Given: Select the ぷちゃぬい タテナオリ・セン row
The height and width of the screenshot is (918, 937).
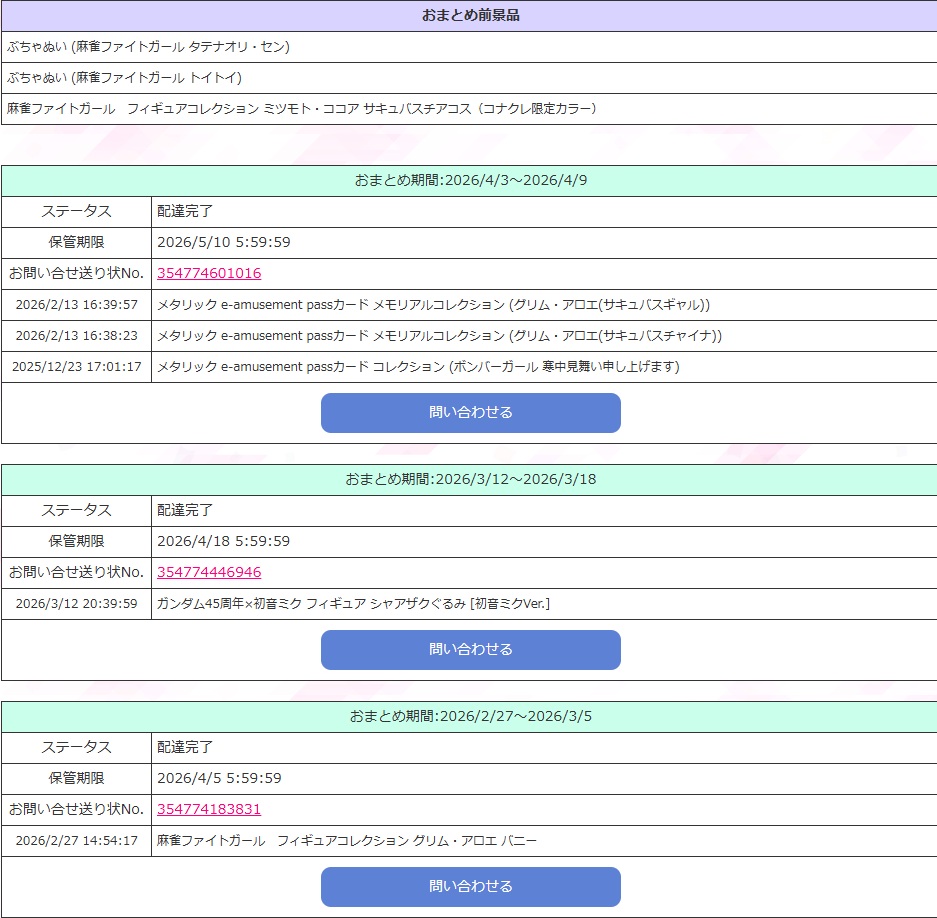Looking at the screenshot, I should 148,46.
